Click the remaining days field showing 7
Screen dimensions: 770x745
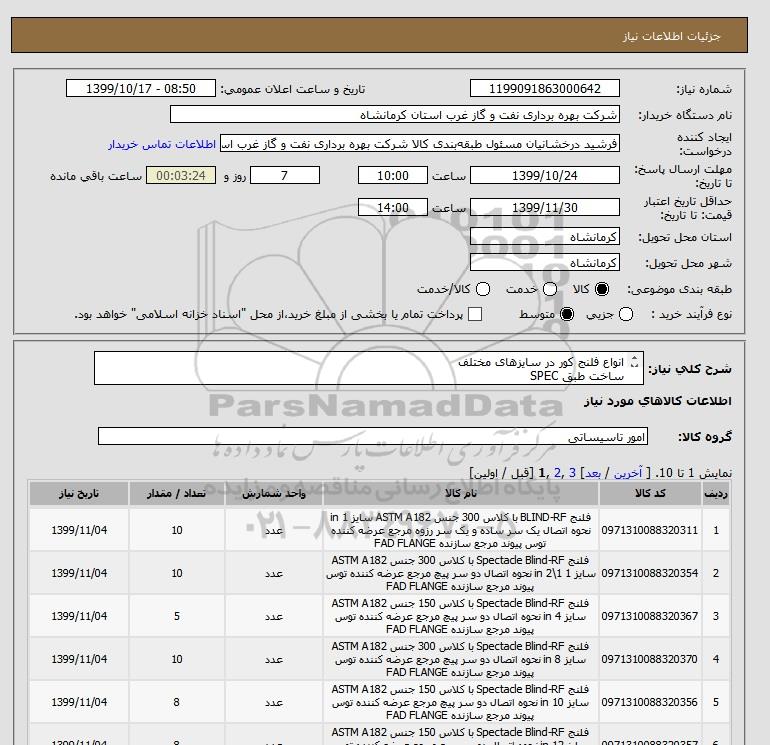(x=285, y=175)
